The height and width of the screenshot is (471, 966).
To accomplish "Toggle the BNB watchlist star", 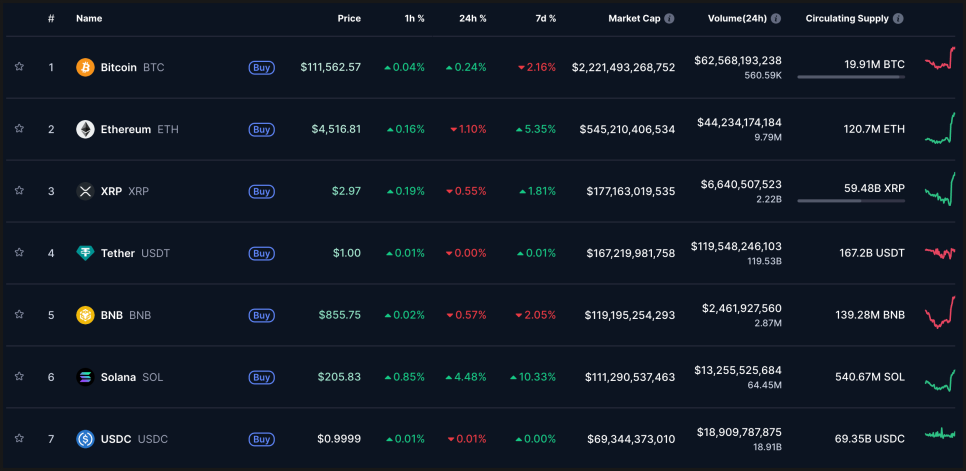I will (19, 315).
